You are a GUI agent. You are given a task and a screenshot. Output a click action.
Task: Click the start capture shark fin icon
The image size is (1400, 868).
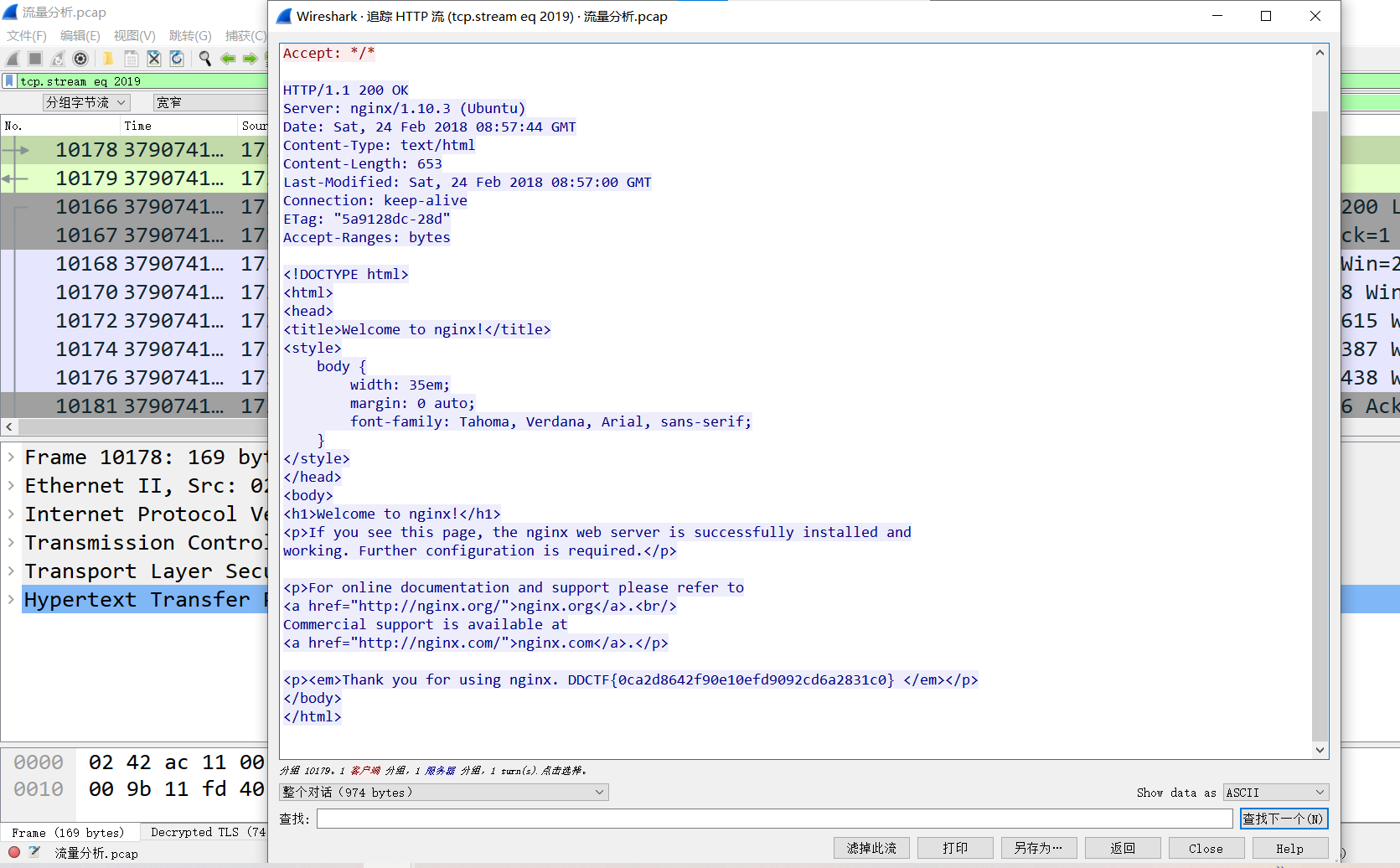(x=13, y=59)
